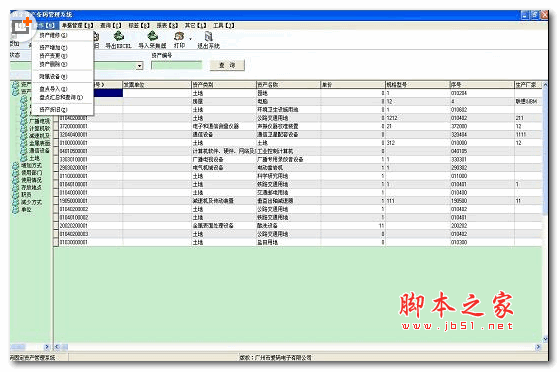Click the 导入采集器 toolbar icon
560x372 pixels.
(x=152, y=36)
